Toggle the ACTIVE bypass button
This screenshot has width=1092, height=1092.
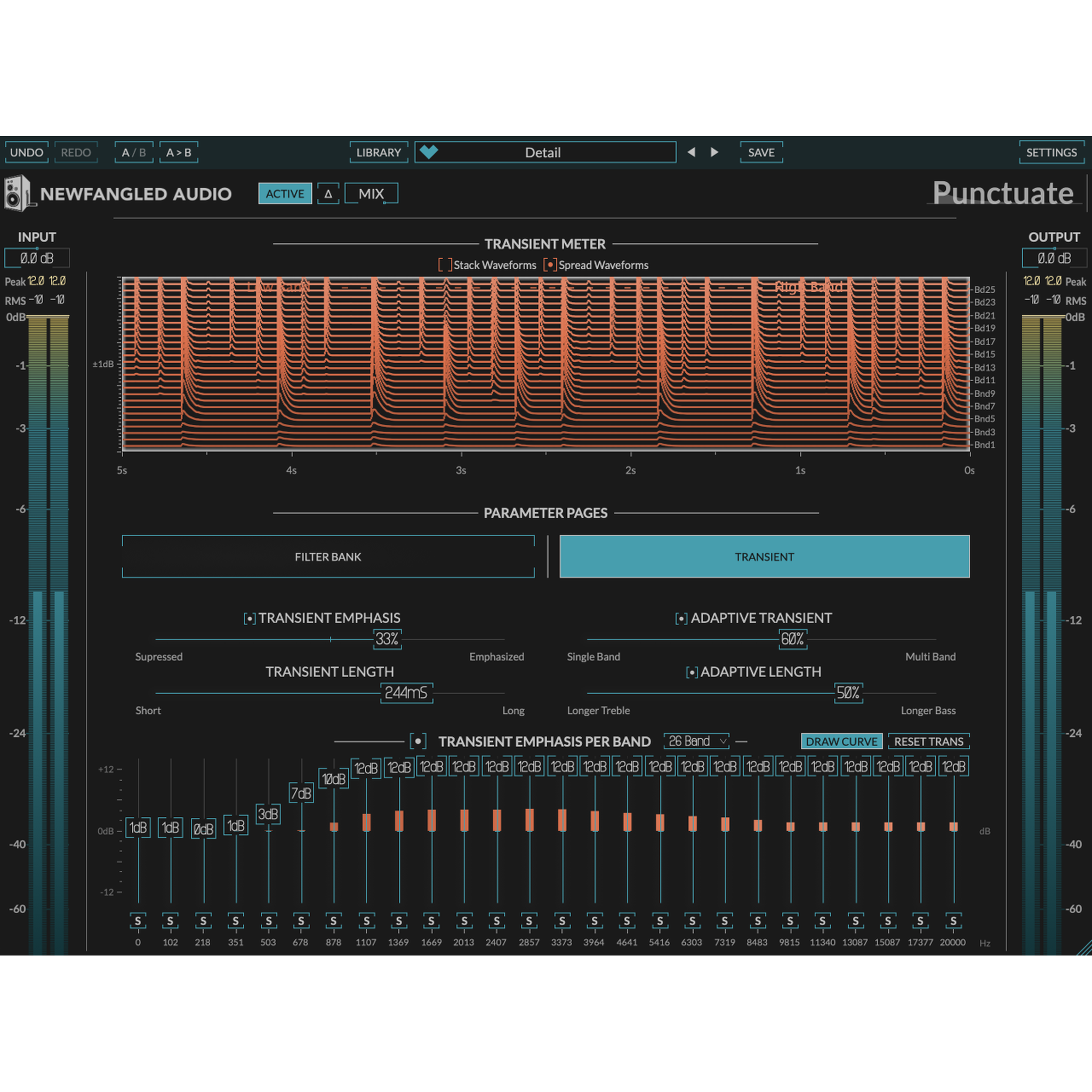(x=285, y=194)
